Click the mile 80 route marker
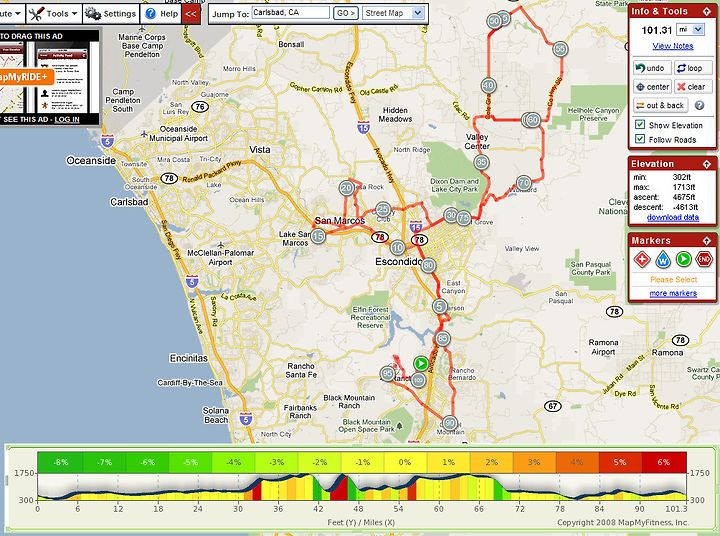Viewport: 720px width, 536px height. [428, 265]
